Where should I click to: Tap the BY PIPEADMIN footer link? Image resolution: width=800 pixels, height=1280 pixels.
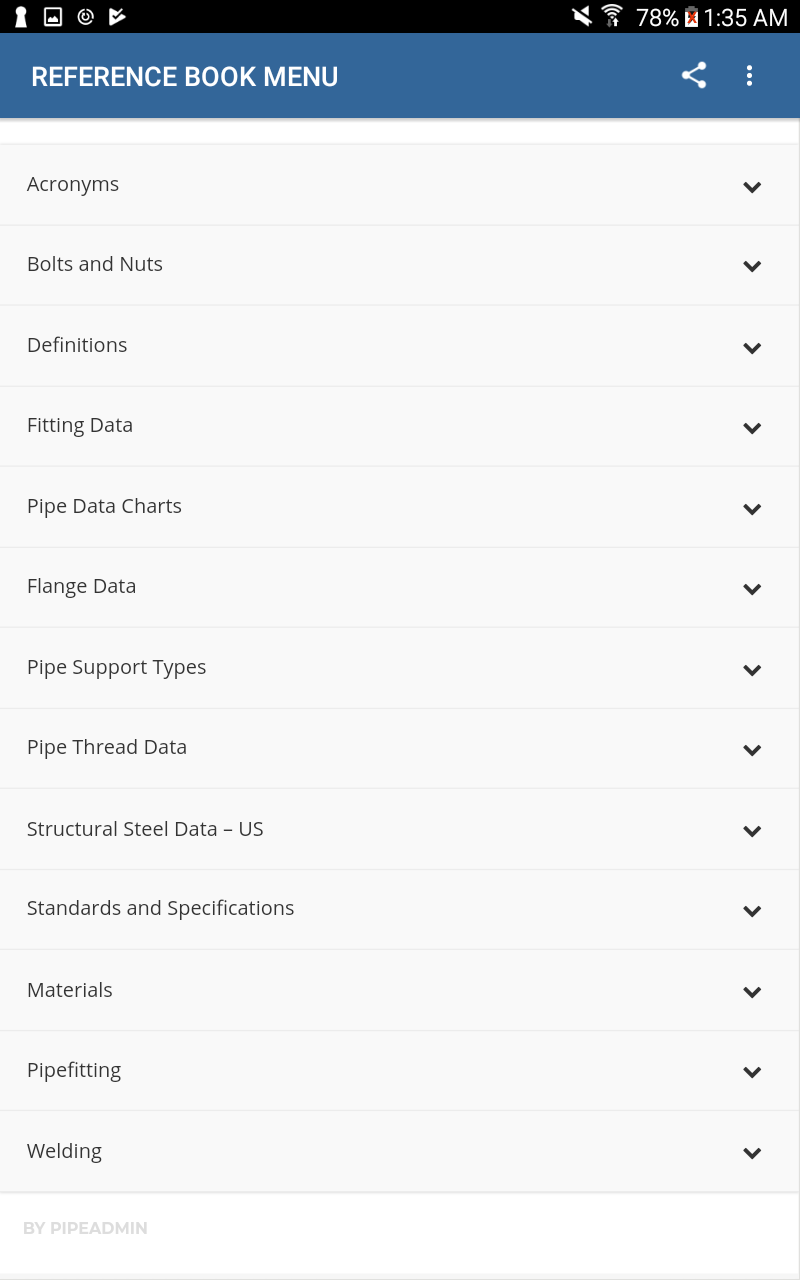(x=85, y=1228)
